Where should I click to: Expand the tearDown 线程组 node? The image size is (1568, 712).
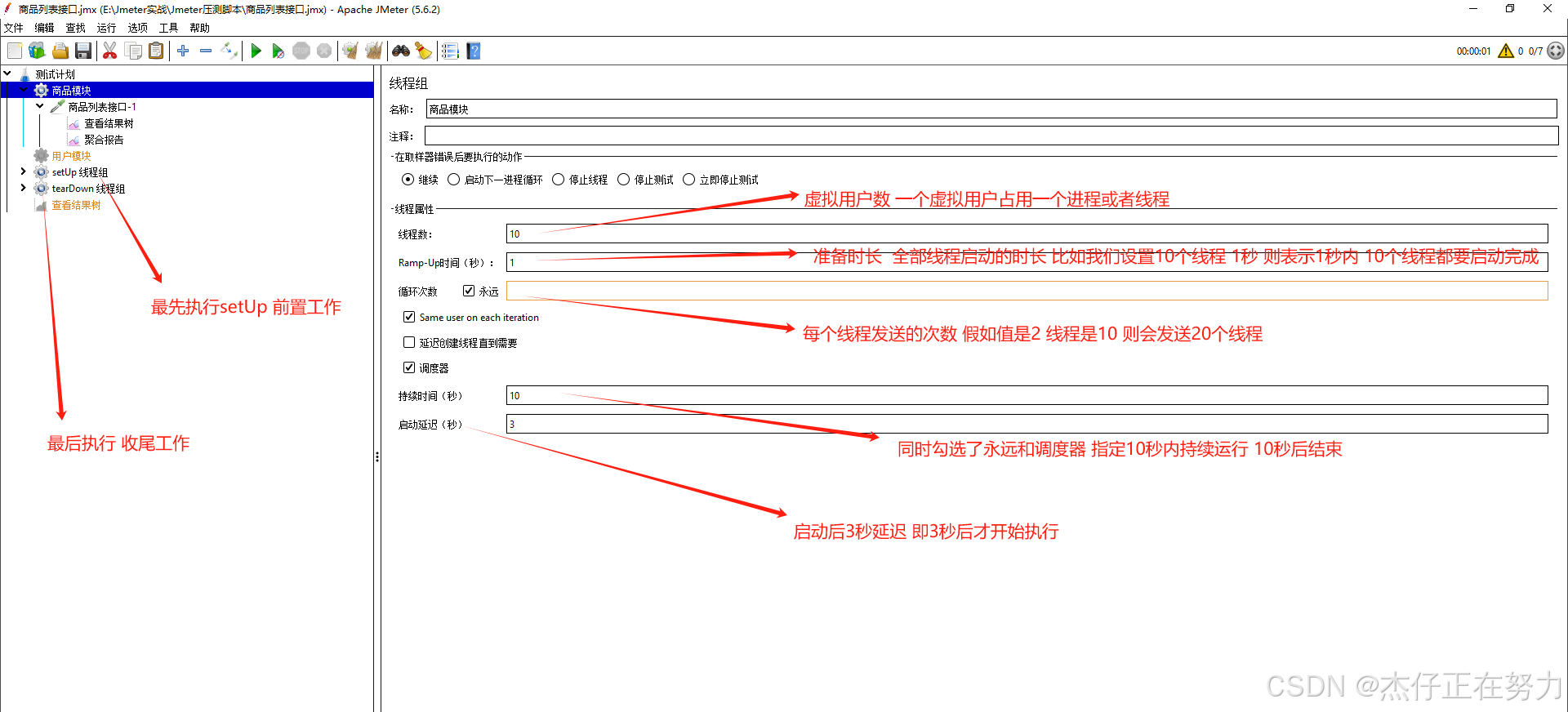point(24,188)
